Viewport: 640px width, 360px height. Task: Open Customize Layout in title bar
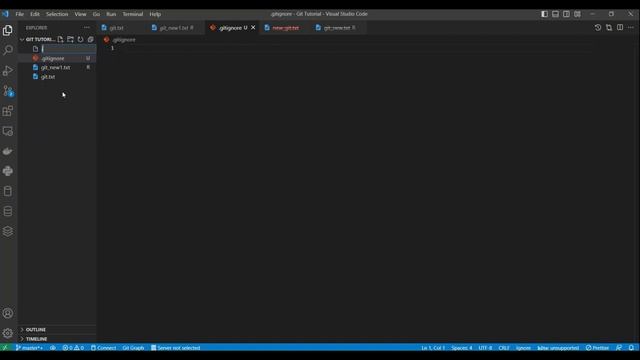[x=577, y=14]
